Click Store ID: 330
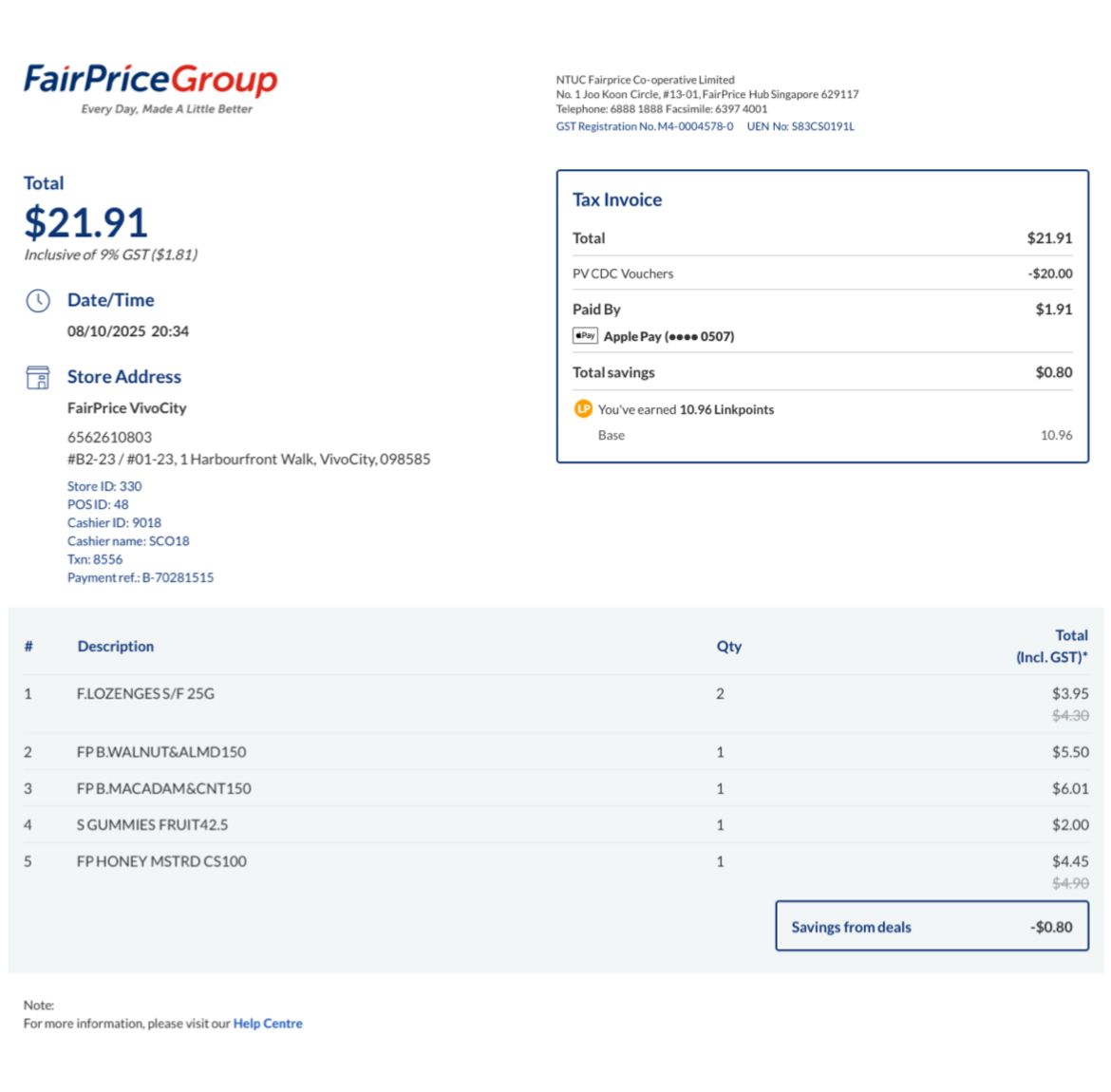The image size is (1111, 1092). click(104, 486)
